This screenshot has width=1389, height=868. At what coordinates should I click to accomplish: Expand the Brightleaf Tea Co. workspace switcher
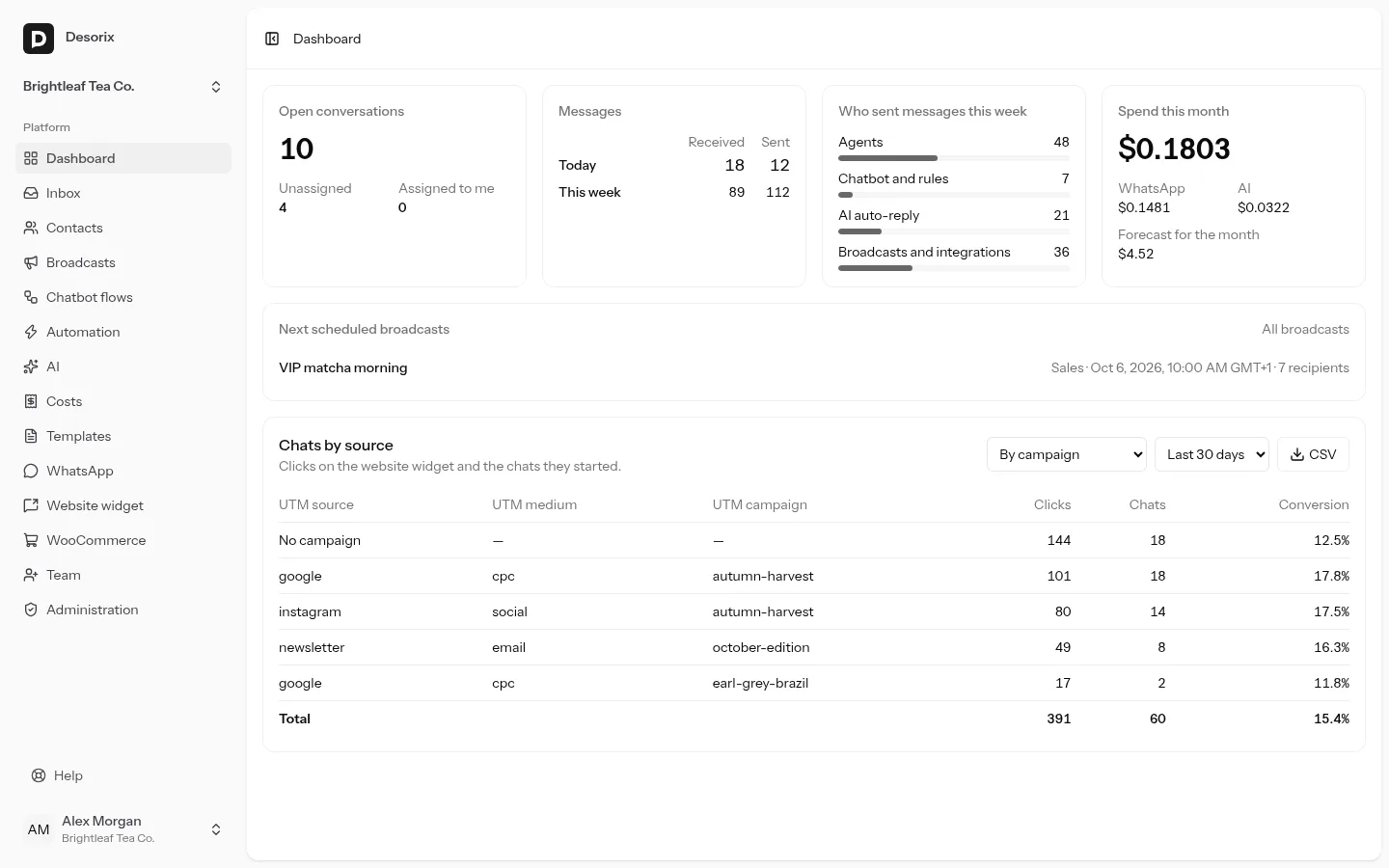(x=123, y=87)
